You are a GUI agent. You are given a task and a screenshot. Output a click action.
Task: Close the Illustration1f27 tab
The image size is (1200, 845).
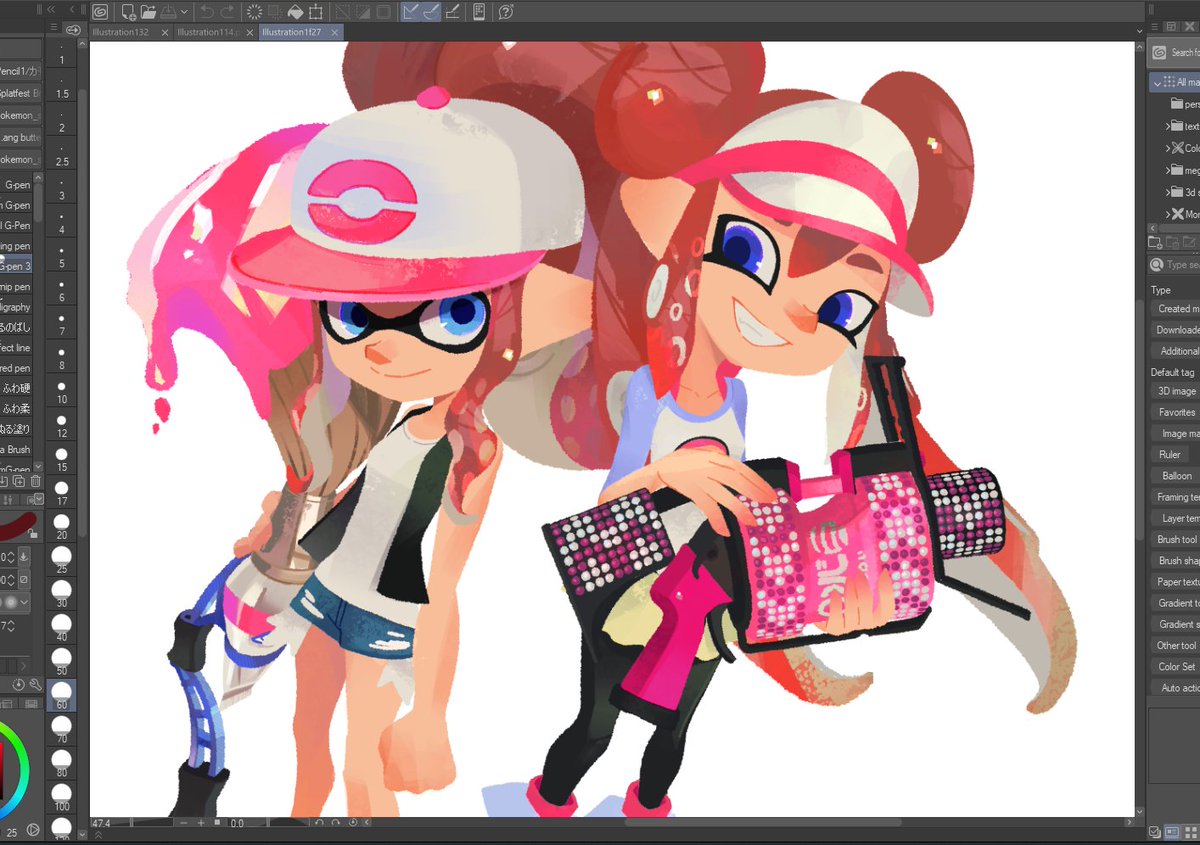(336, 32)
